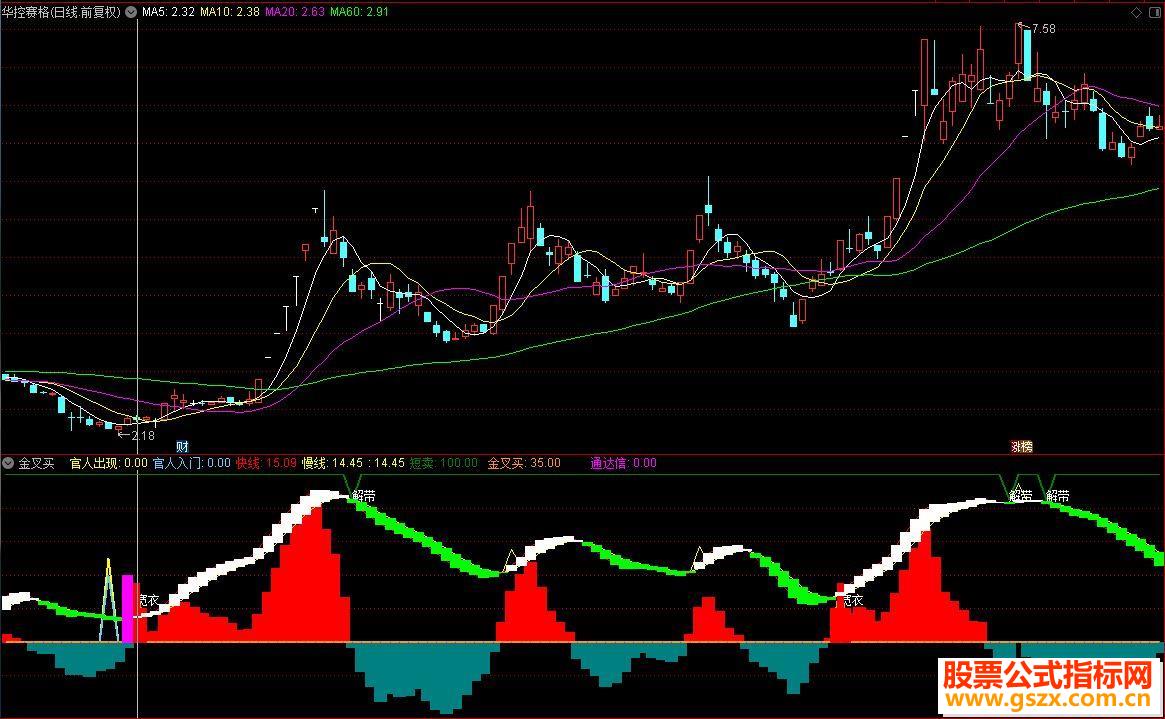Click the 快线: 15.09 readout
Image resolution: width=1165 pixels, height=719 pixels.
point(266,463)
